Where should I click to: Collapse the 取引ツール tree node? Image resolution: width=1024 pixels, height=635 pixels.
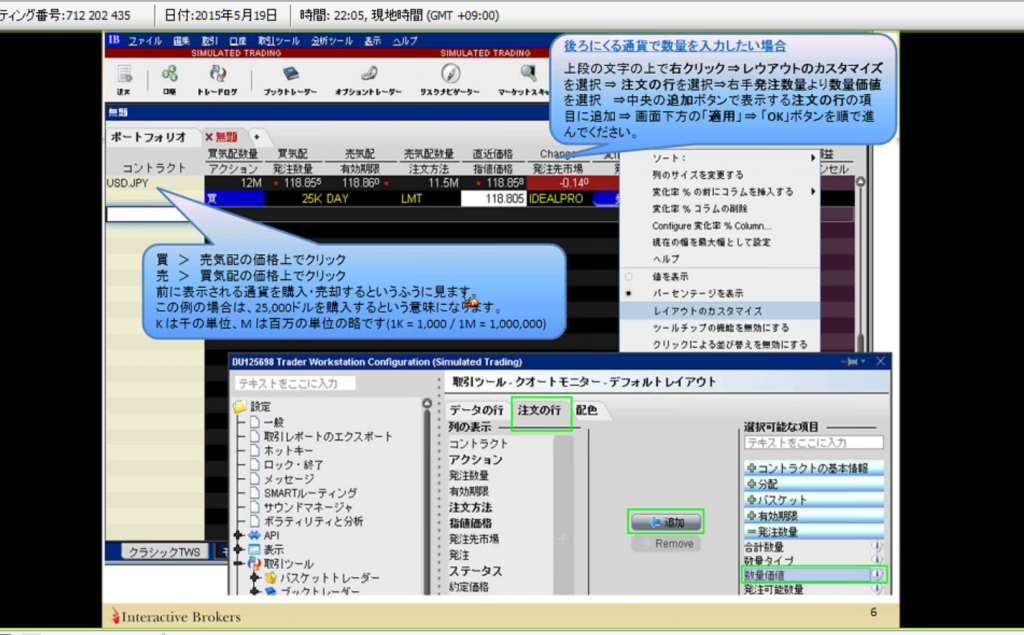[x=239, y=563]
